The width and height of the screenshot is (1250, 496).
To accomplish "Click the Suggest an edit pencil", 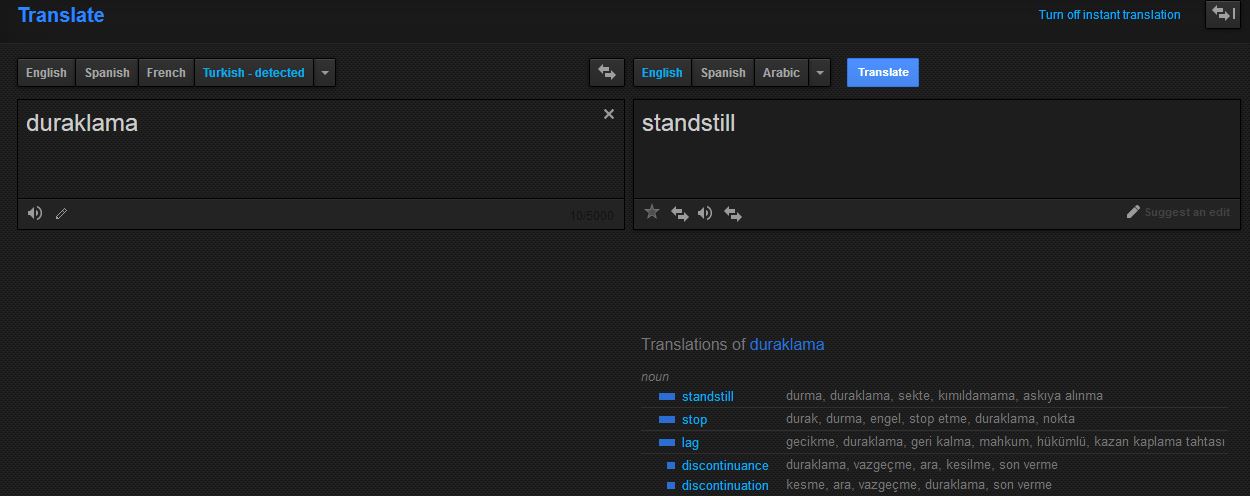I will (1133, 212).
